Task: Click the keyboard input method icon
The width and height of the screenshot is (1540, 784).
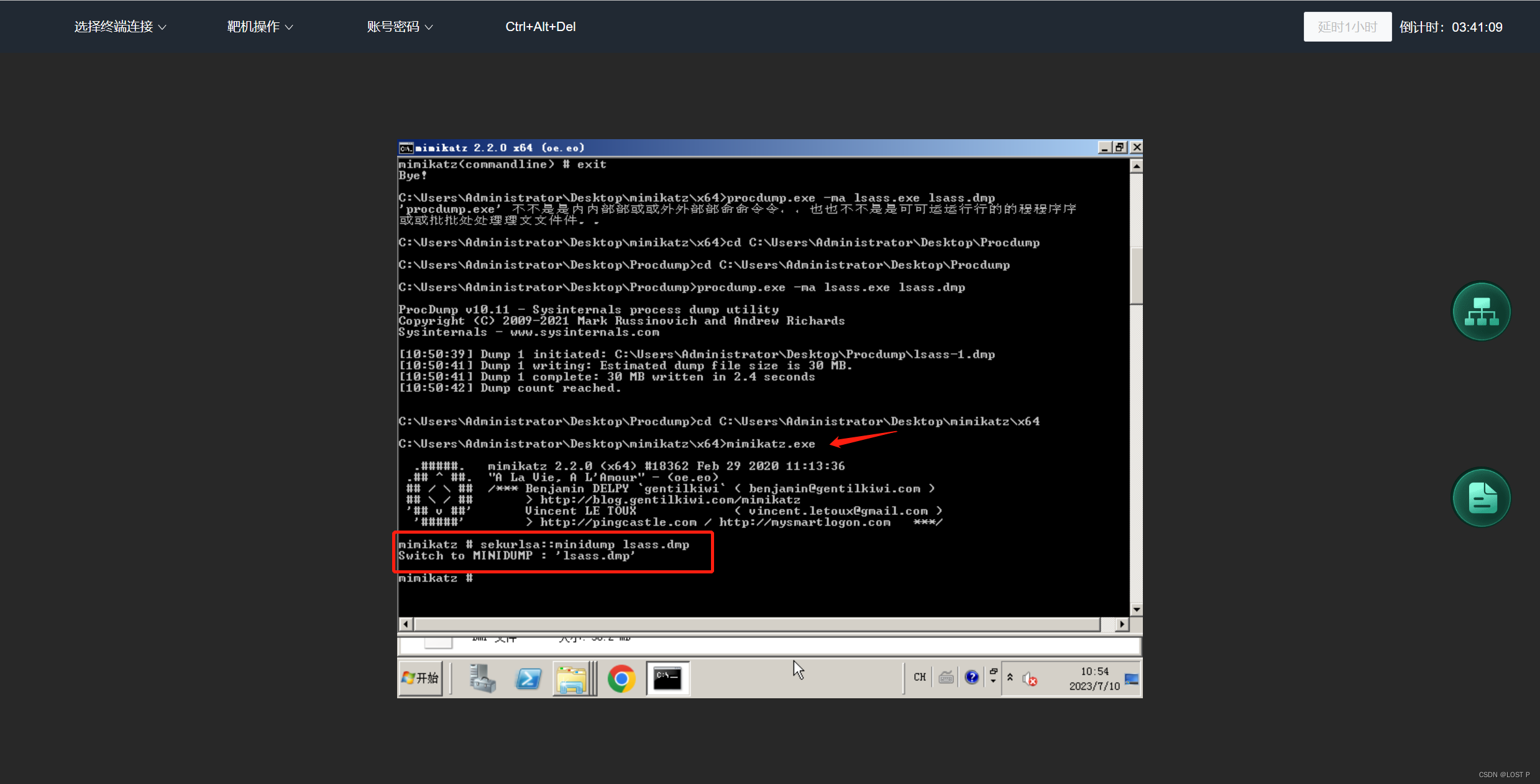Action: point(946,677)
